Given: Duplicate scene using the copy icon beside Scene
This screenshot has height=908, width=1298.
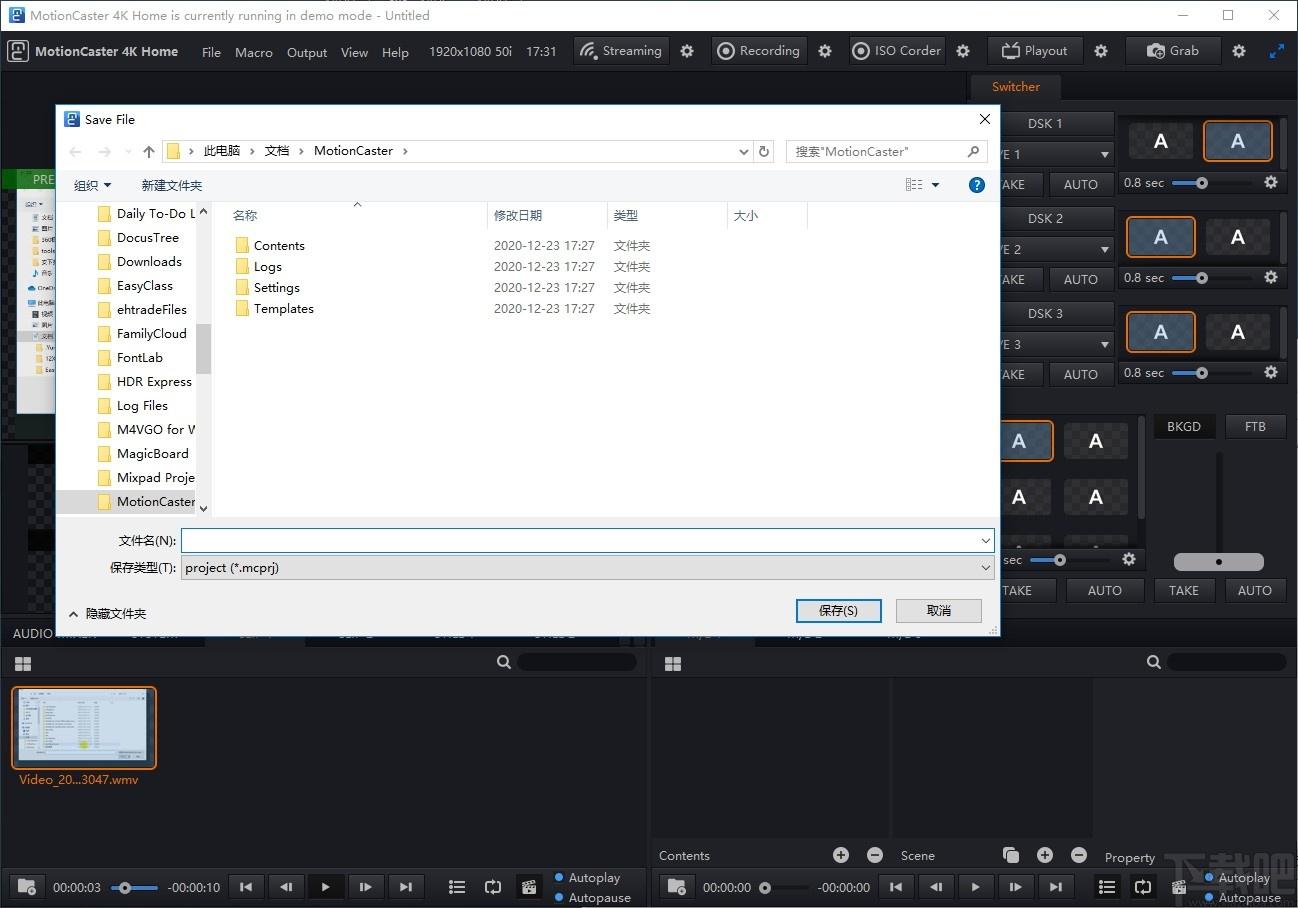Looking at the screenshot, I should pyautogui.click(x=1011, y=855).
